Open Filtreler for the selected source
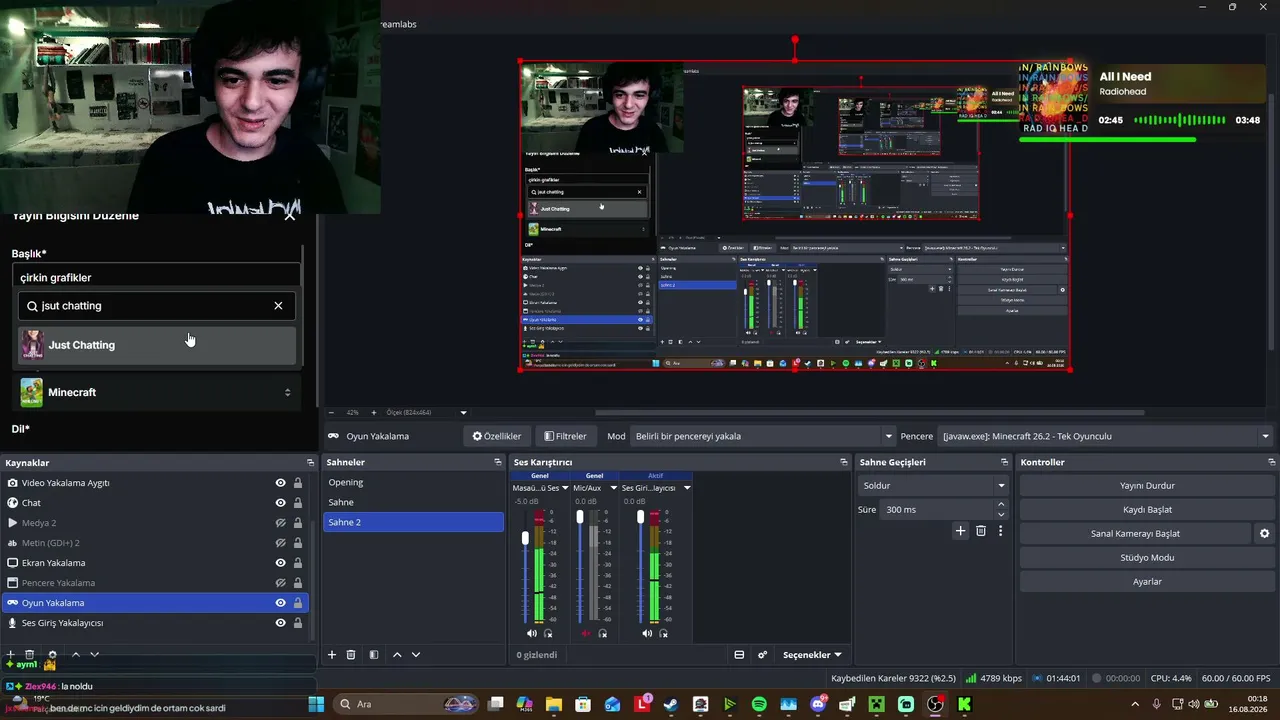The width and height of the screenshot is (1280, 720). tap(565, 436)
